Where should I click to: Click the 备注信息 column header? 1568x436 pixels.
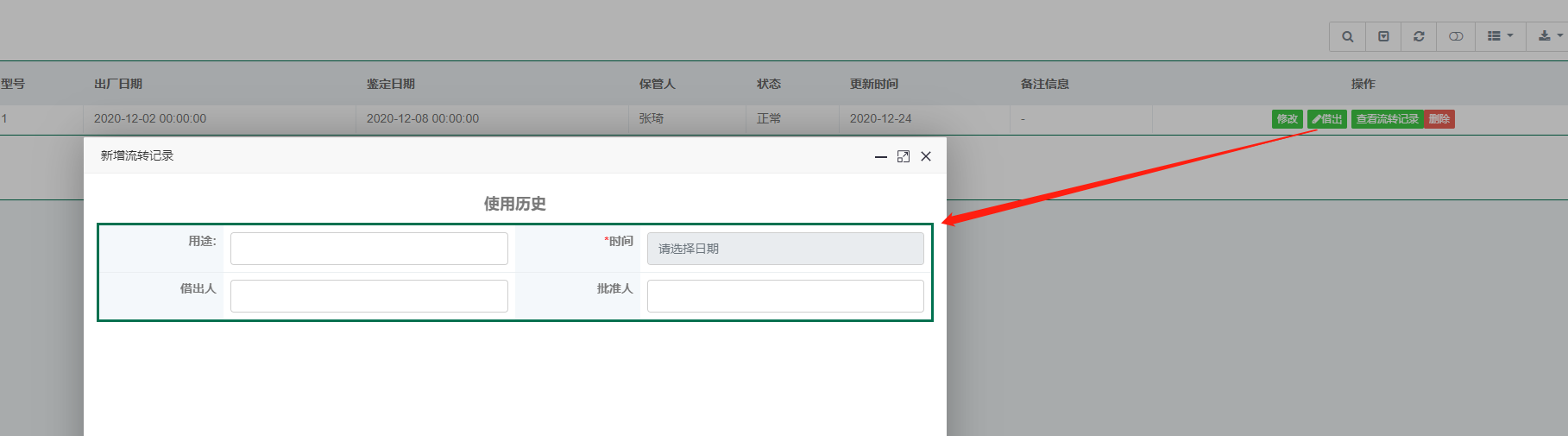1045,84
